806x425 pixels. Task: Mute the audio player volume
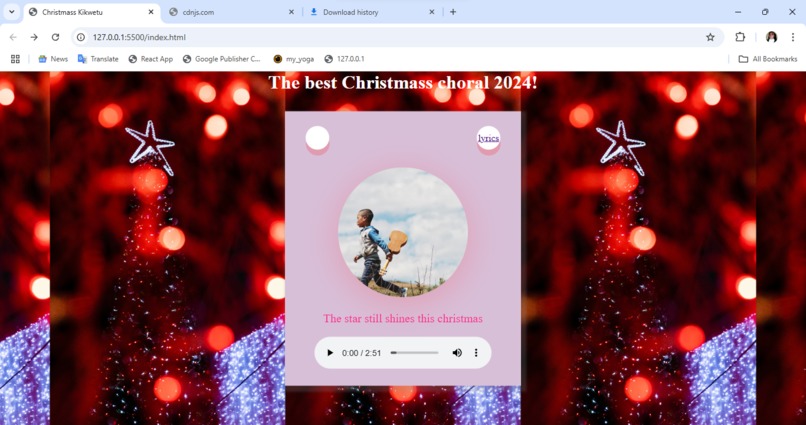[457, 353]
